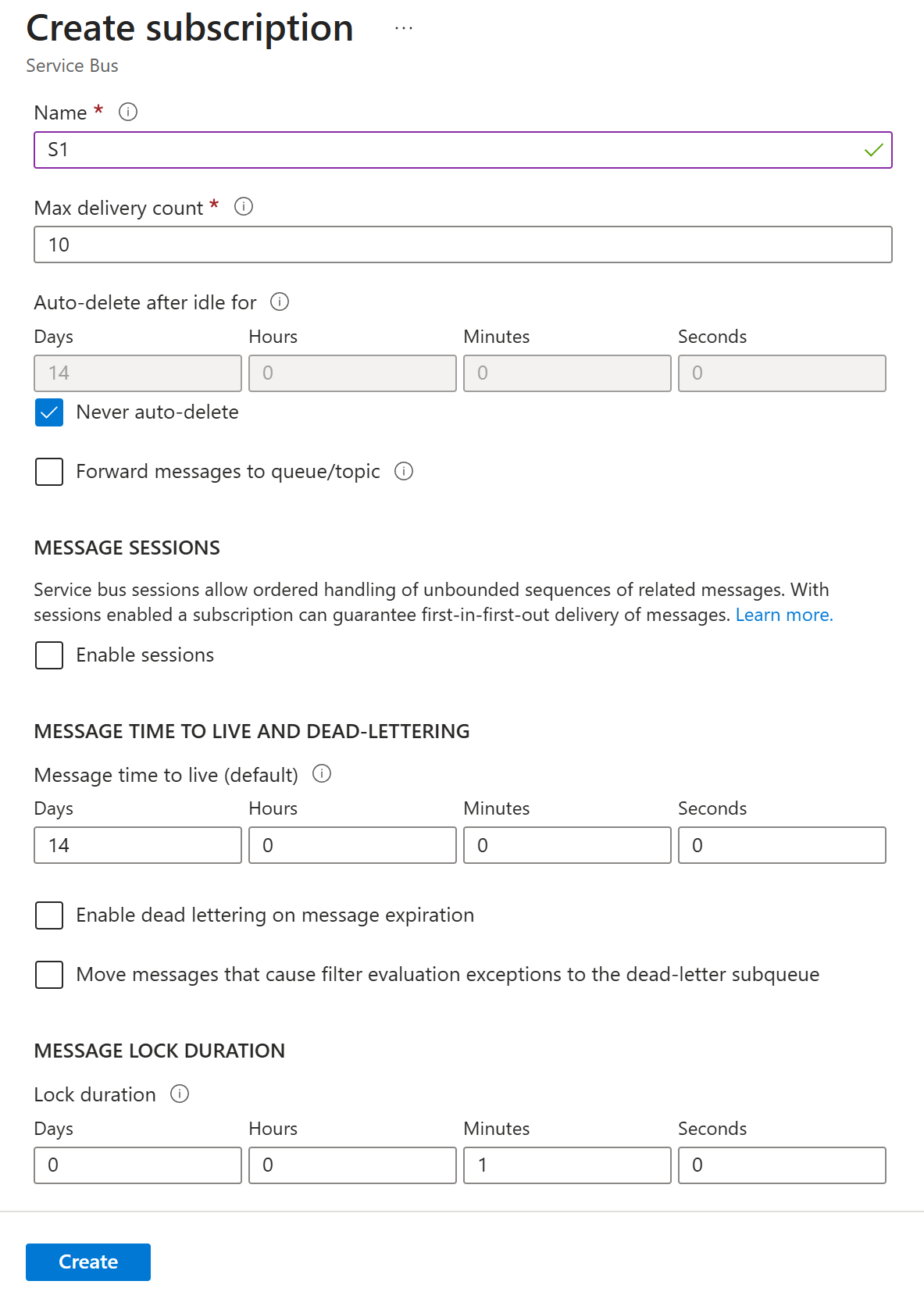Click the Create button

[87, 1261]
